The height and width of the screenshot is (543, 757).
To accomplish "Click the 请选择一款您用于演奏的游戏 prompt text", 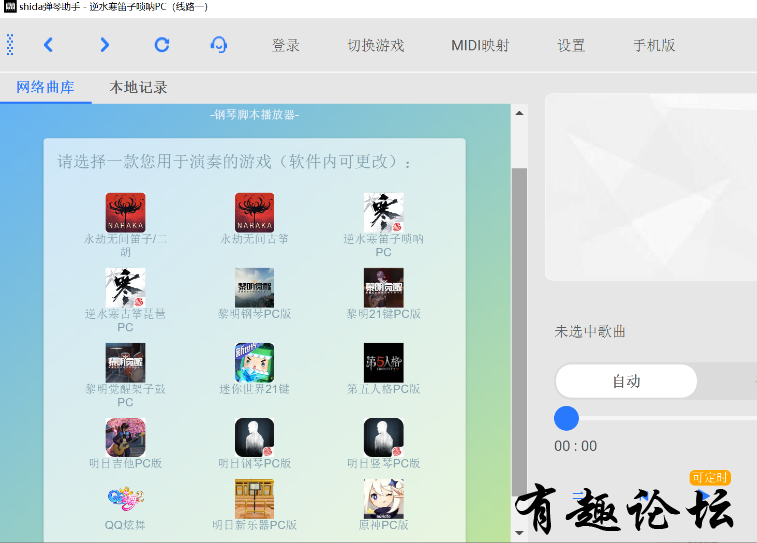I will tap(234, 162).
